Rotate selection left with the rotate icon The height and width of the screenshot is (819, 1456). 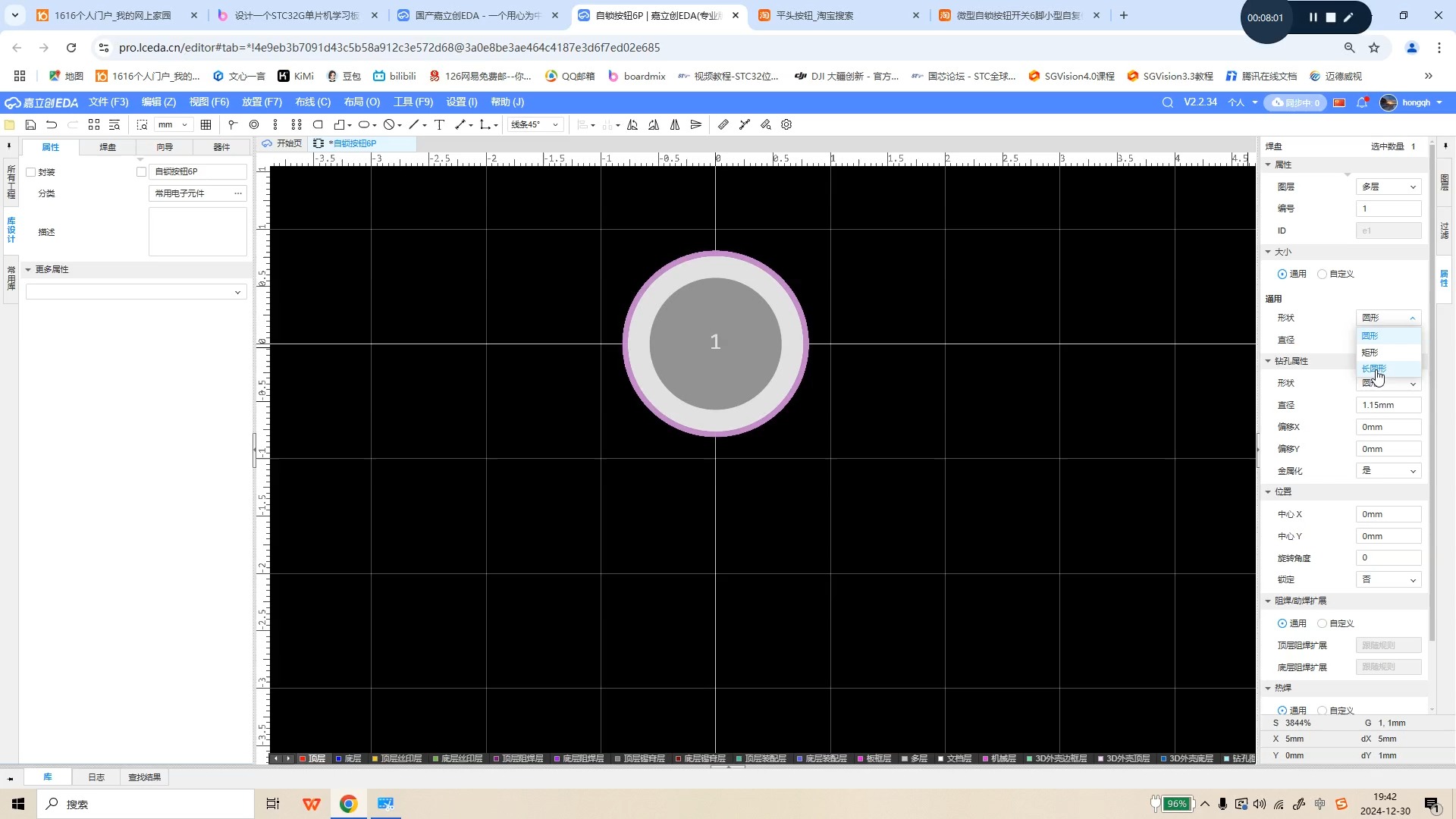[x=632, y=124]
